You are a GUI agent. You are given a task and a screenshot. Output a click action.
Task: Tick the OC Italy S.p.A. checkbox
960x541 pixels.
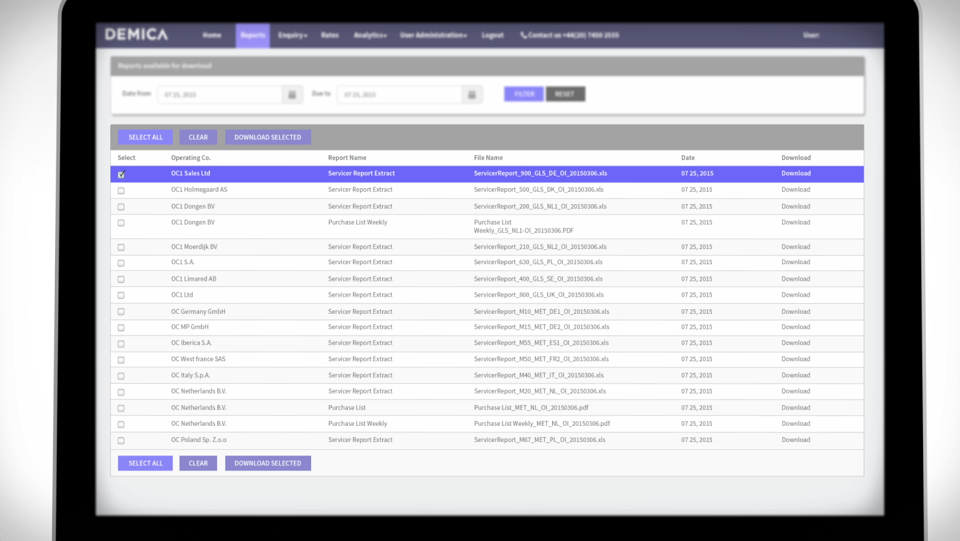click(121, 376)
